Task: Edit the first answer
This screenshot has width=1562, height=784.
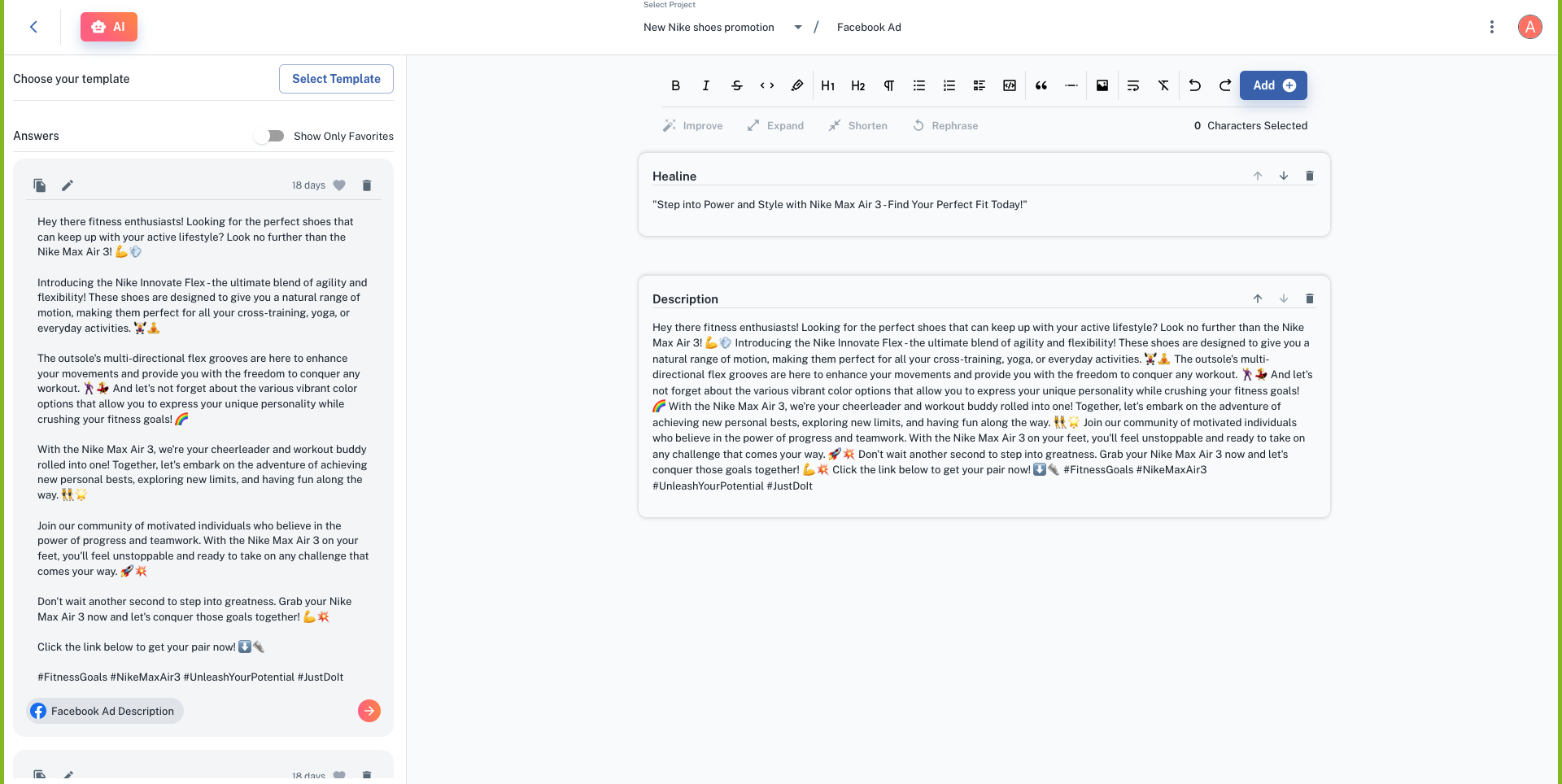Action: 68,185
